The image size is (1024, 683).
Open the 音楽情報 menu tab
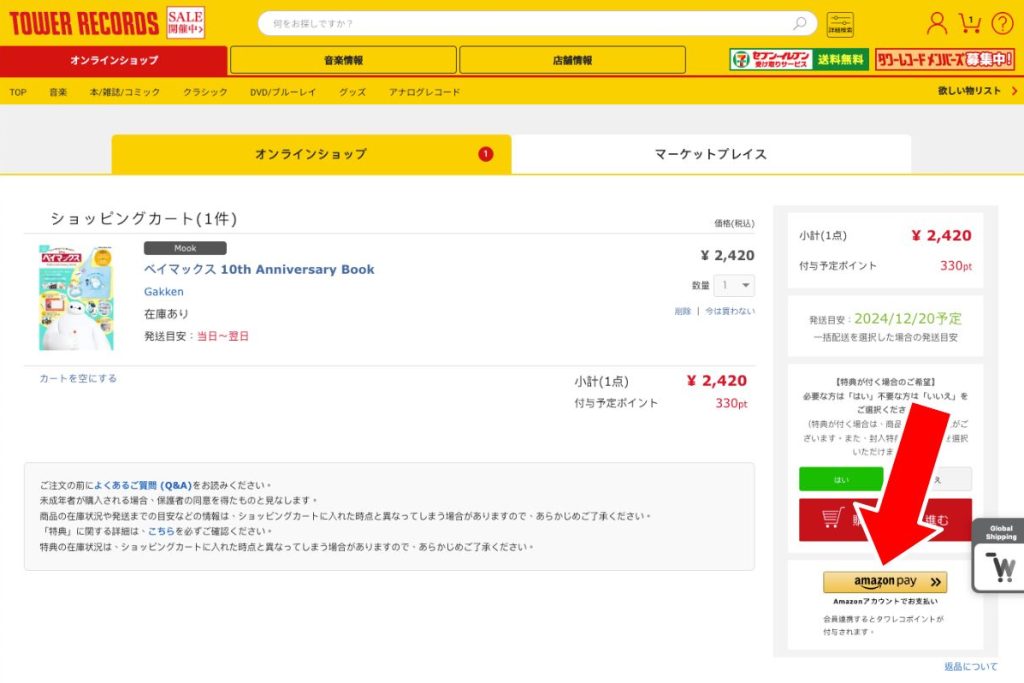(x=342, y=60)
